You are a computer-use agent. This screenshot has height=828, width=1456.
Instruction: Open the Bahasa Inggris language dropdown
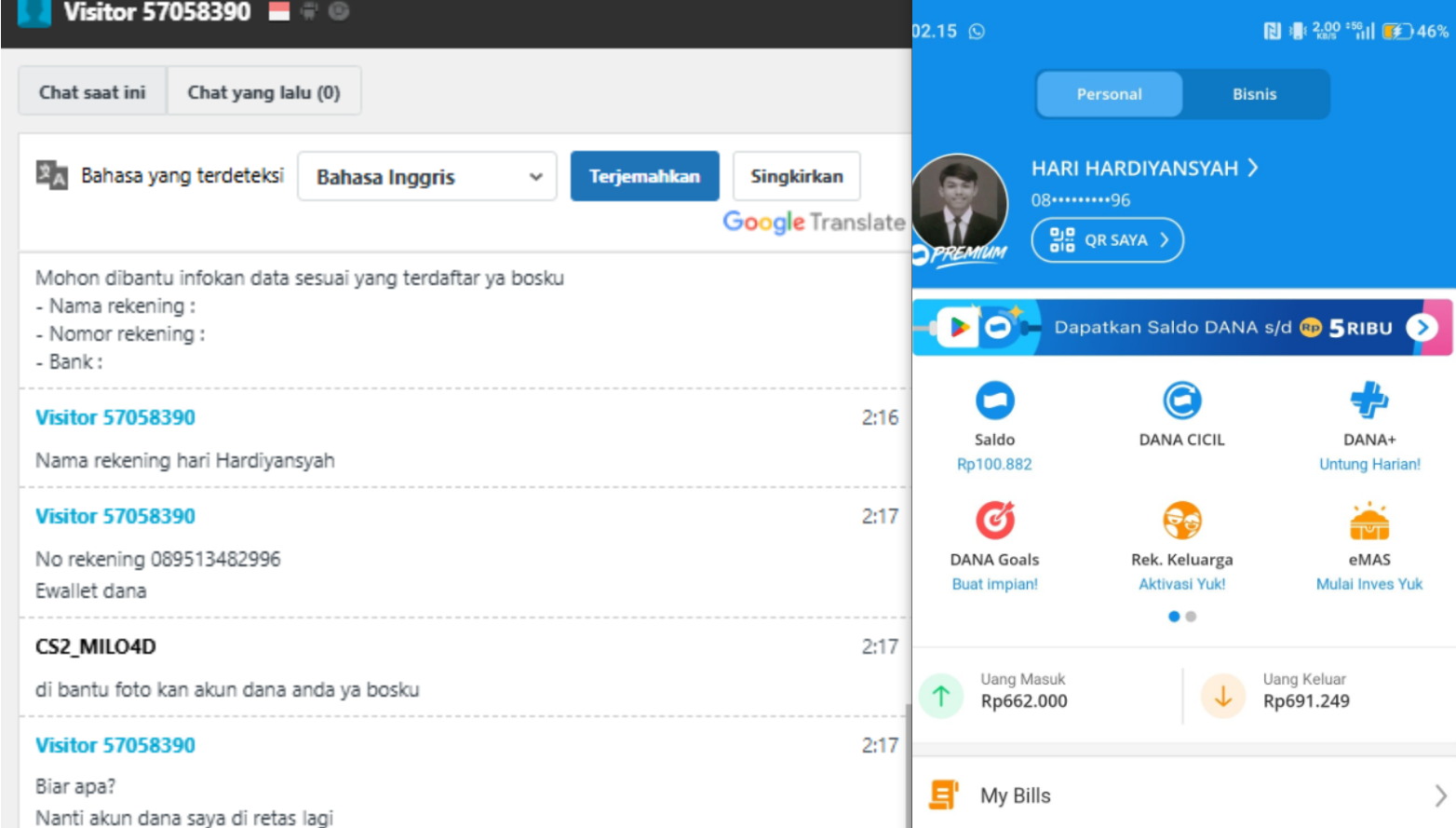[427, 176]
